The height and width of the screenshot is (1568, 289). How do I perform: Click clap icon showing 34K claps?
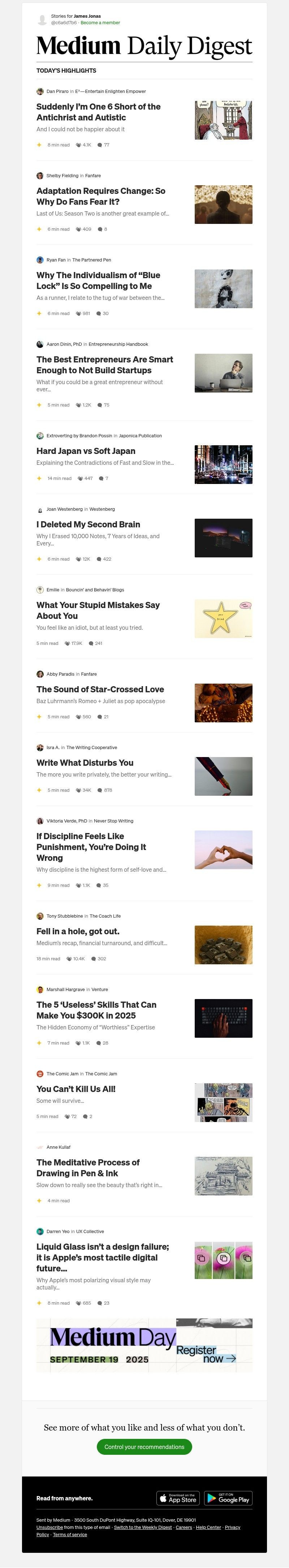pyautogui.click(x=78, y=790)
